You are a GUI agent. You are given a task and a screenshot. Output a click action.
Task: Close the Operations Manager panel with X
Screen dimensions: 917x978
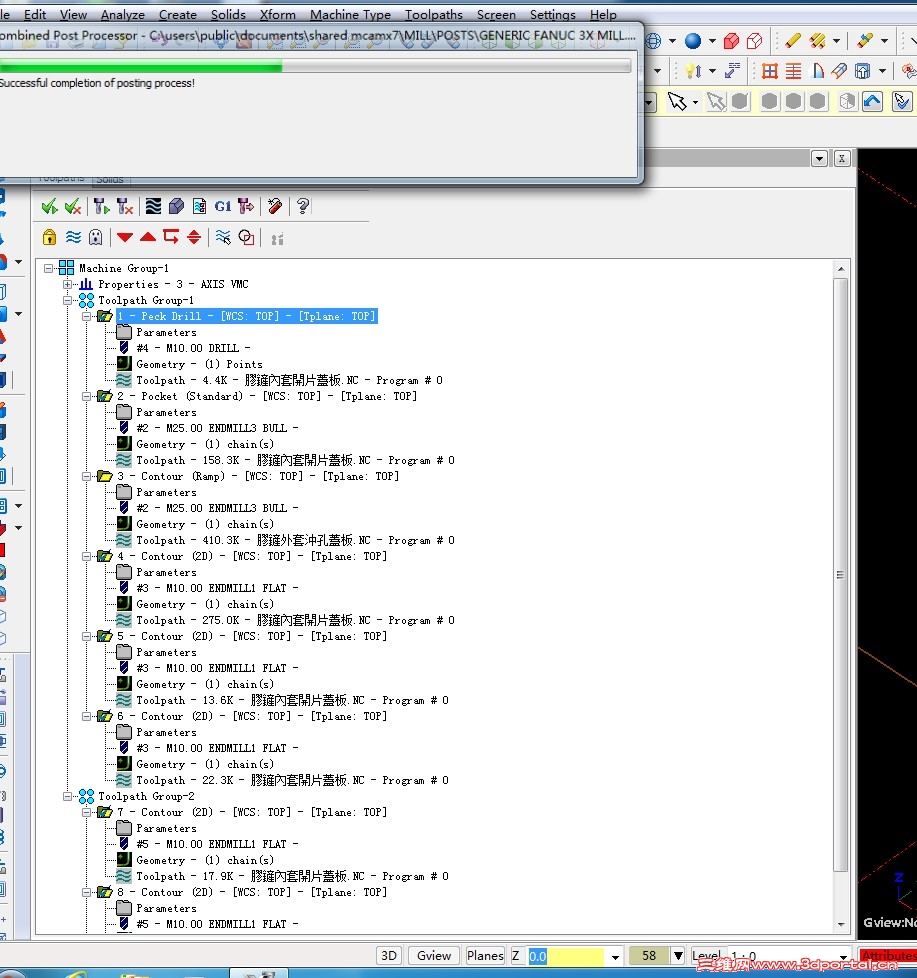coord(842,158)
